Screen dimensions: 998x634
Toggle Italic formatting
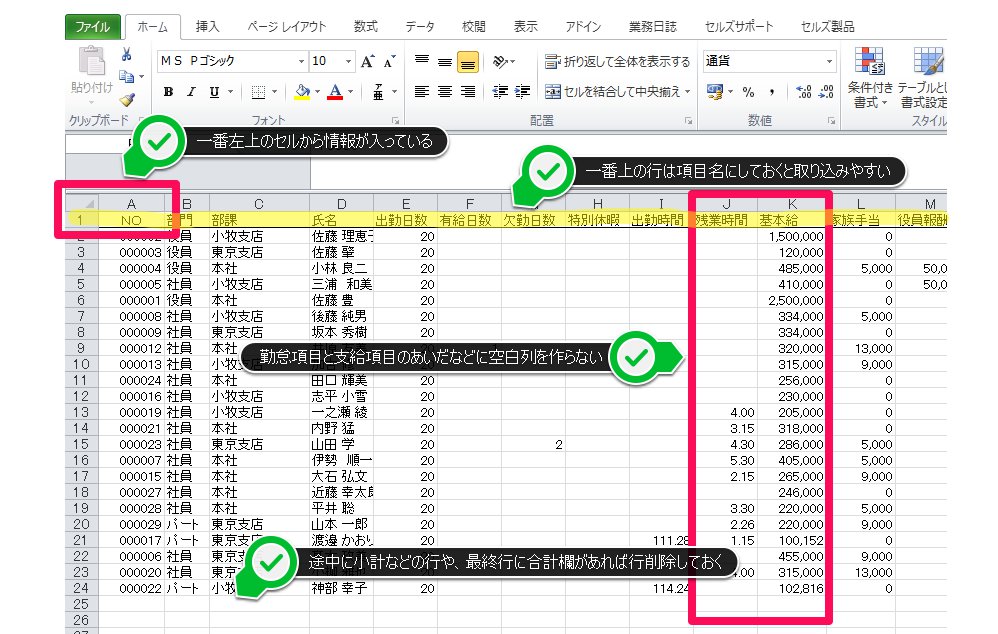(x=192, y=91)
